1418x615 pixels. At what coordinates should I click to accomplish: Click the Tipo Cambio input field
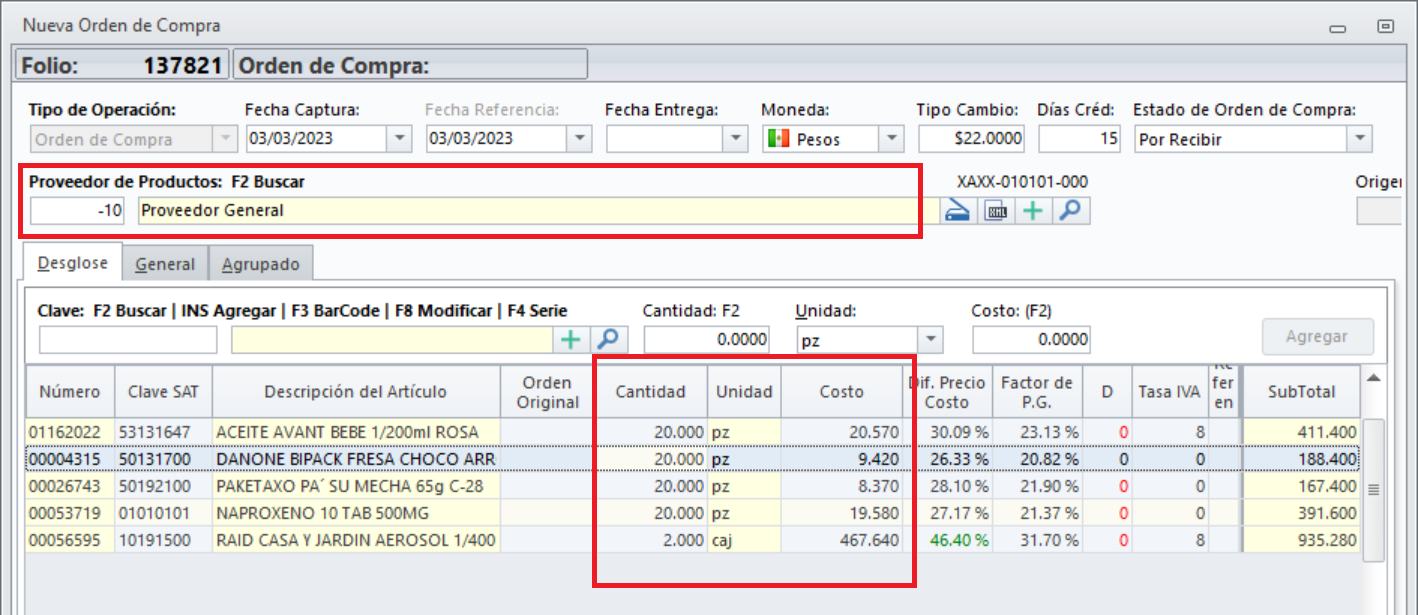point(971,139)
